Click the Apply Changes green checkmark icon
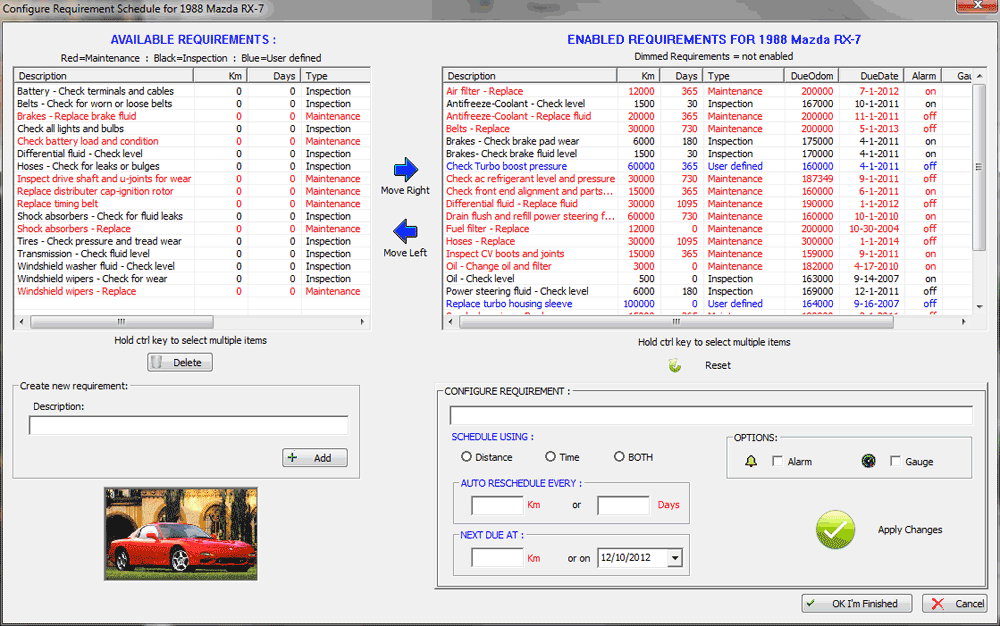Viewport: 1000px width, 626px height. (x=836, y=530)
